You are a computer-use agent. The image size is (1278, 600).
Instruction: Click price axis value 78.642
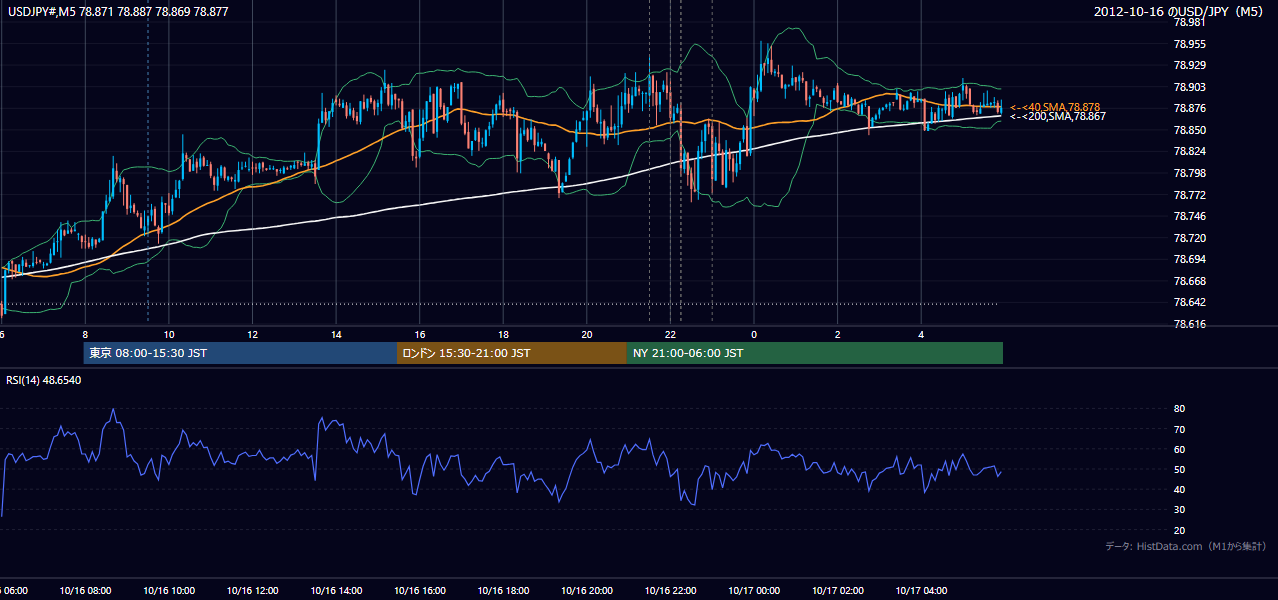pos(1189,303)
